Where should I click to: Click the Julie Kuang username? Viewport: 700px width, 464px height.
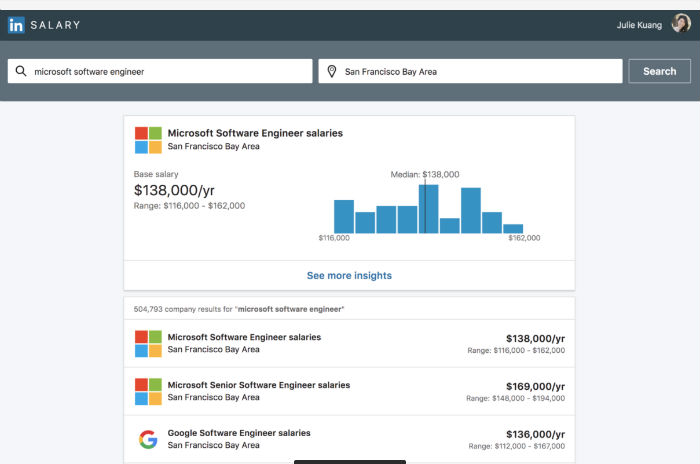coord(639,25)
